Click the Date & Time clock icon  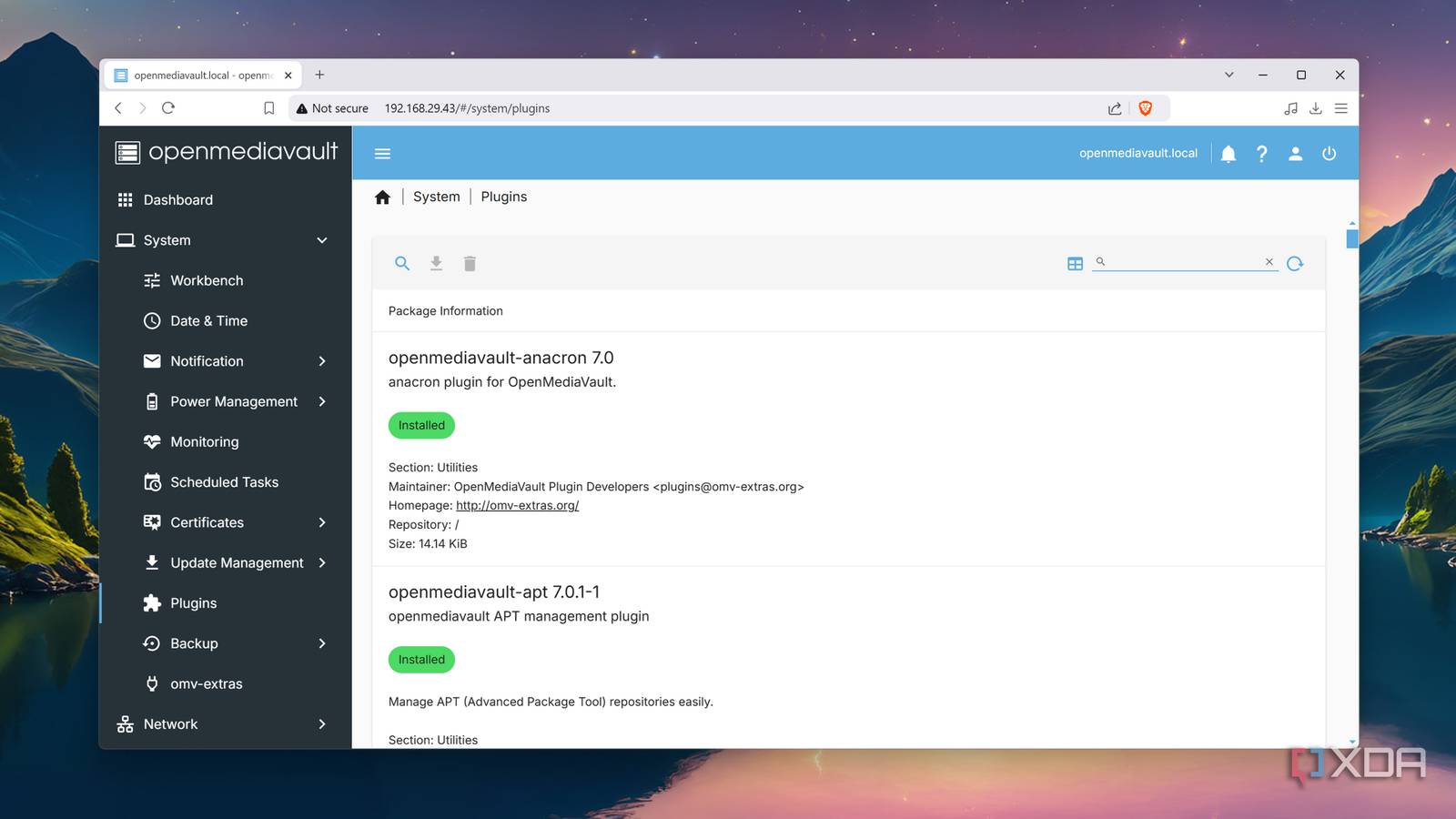point(152,321)
